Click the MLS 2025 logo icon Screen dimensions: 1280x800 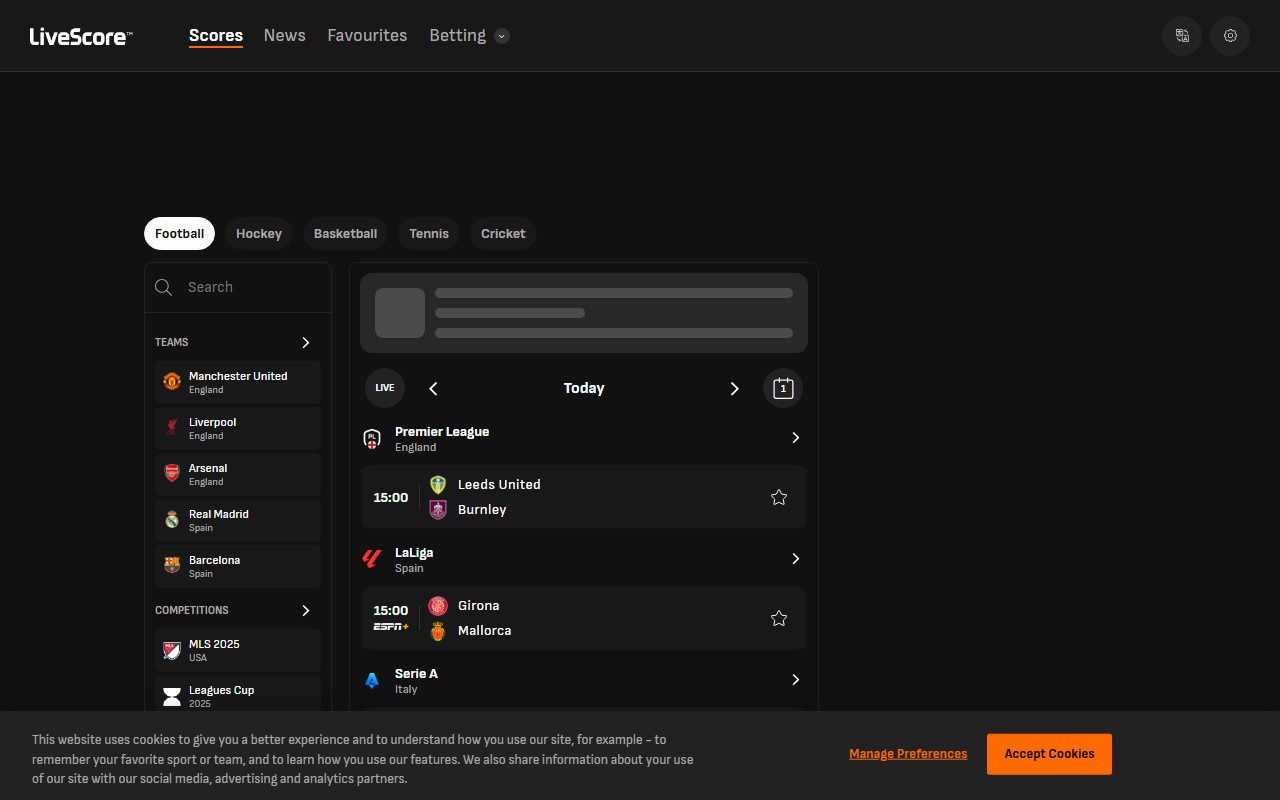pyautogui.click(x=172, y=650)
